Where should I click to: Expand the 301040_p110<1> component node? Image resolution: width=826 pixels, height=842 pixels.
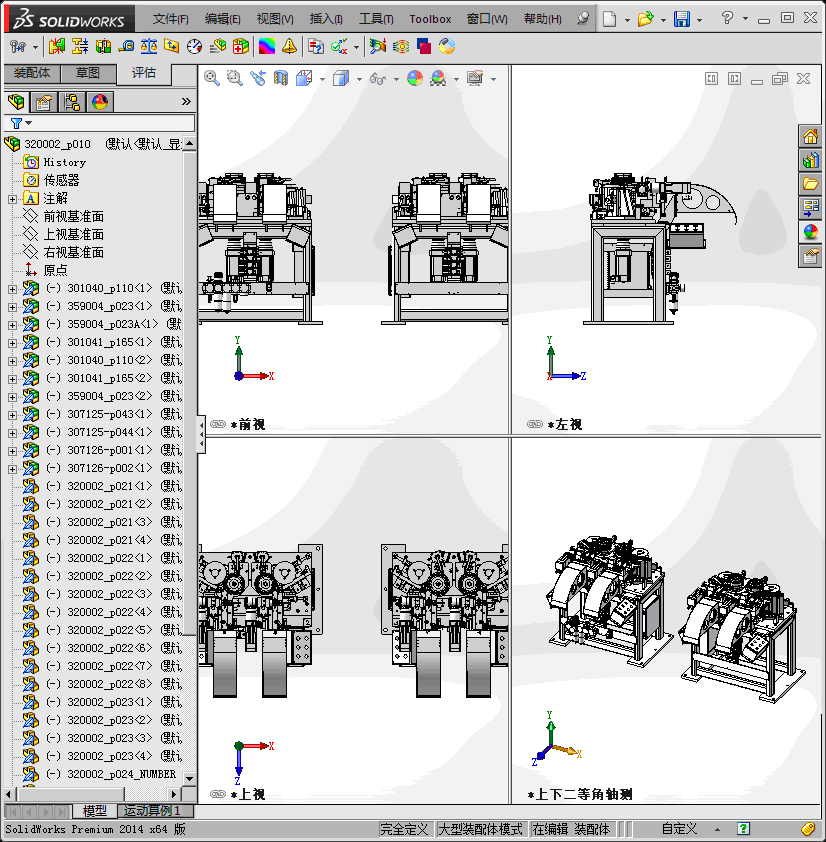(x=12, y=289)
